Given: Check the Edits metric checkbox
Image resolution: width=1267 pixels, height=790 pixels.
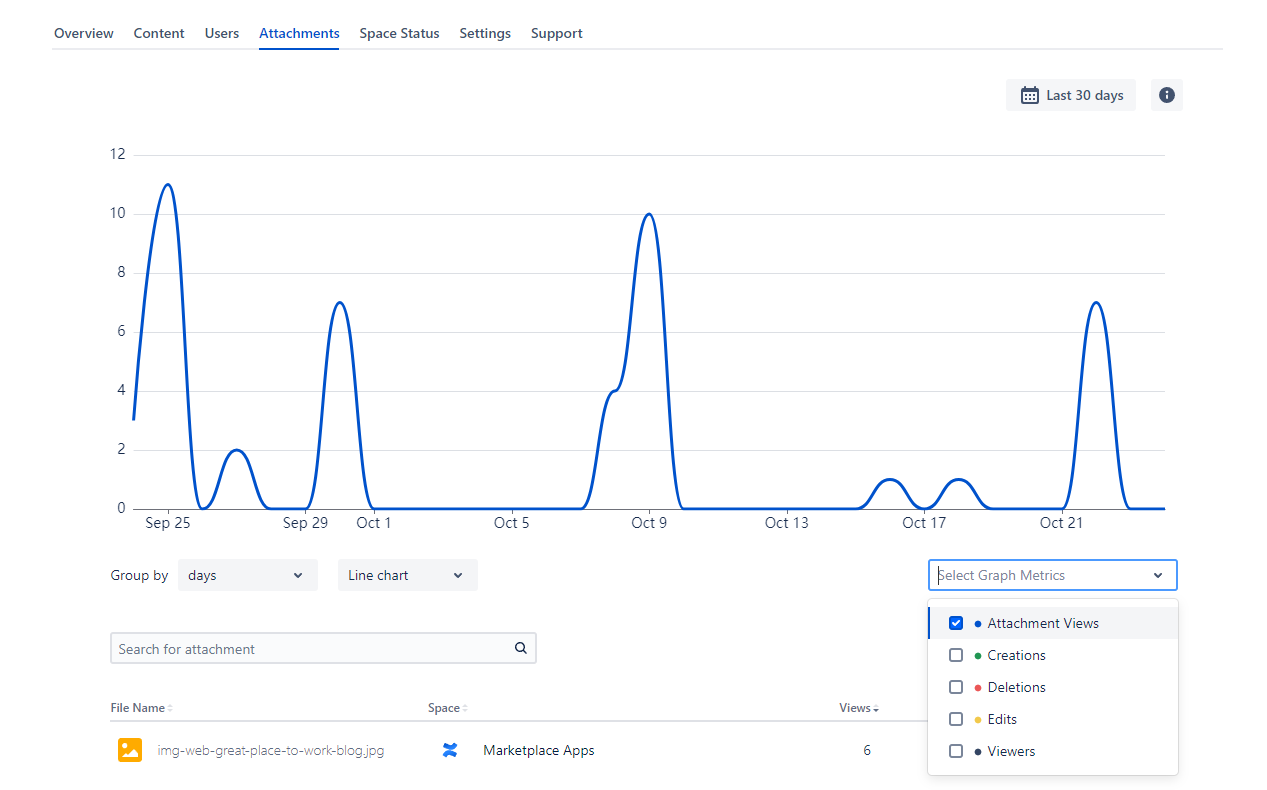Looking at the screenshot, I should pyautogui.click(x=956, y=719).
